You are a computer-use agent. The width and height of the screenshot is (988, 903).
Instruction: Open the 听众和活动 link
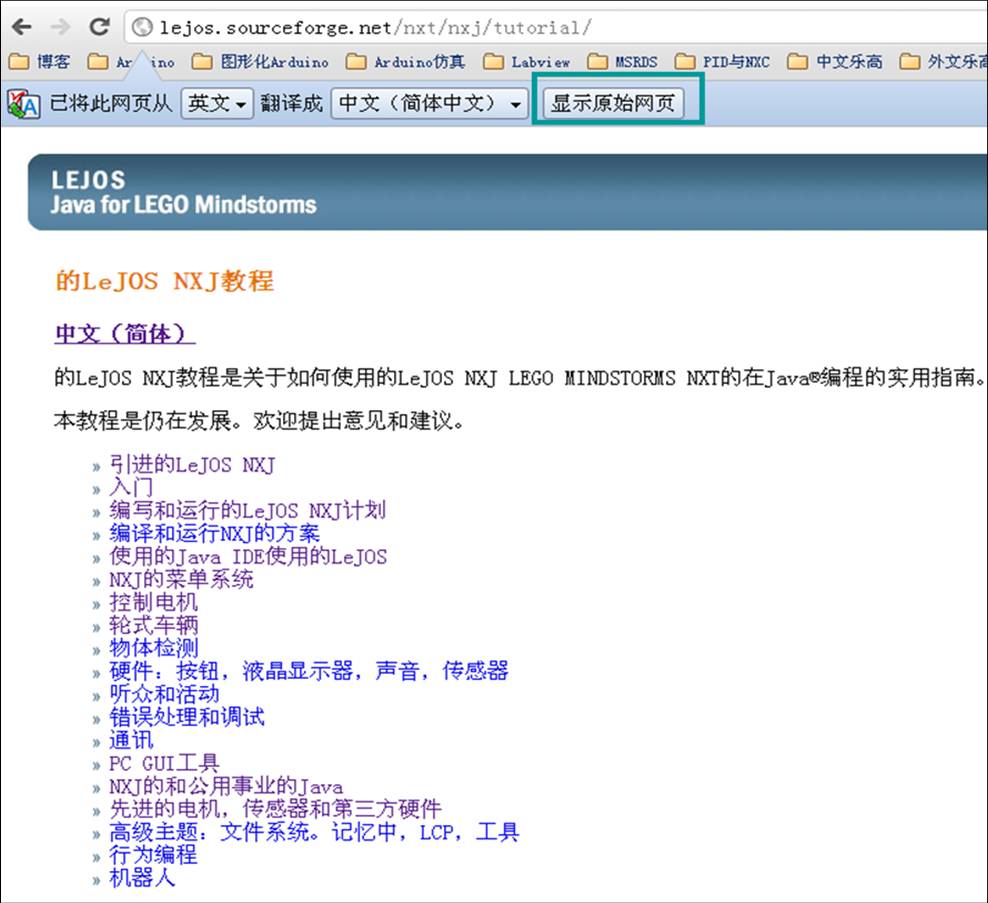[164, 694]
